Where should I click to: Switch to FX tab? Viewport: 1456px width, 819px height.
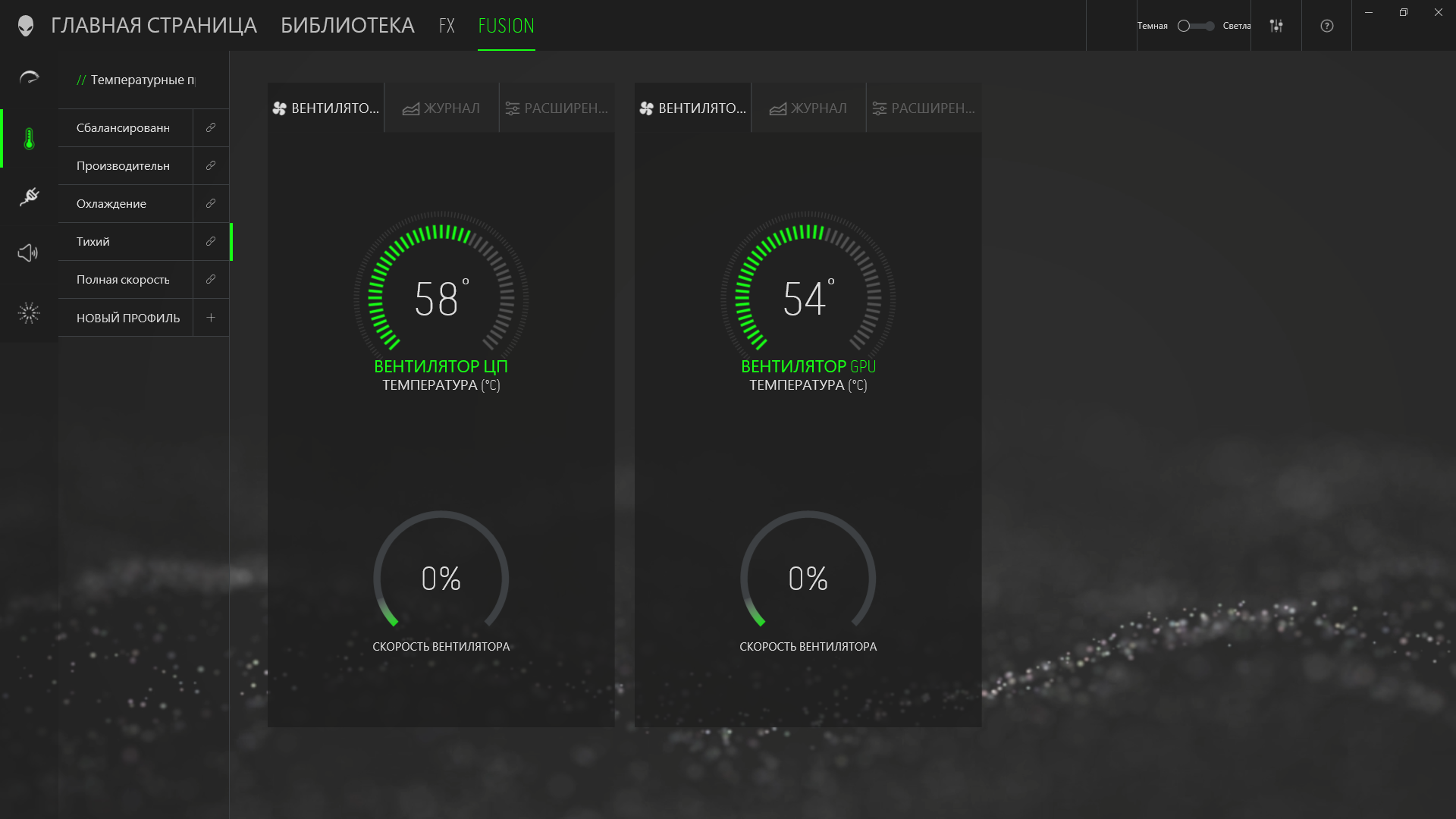(x=447, y=26)
